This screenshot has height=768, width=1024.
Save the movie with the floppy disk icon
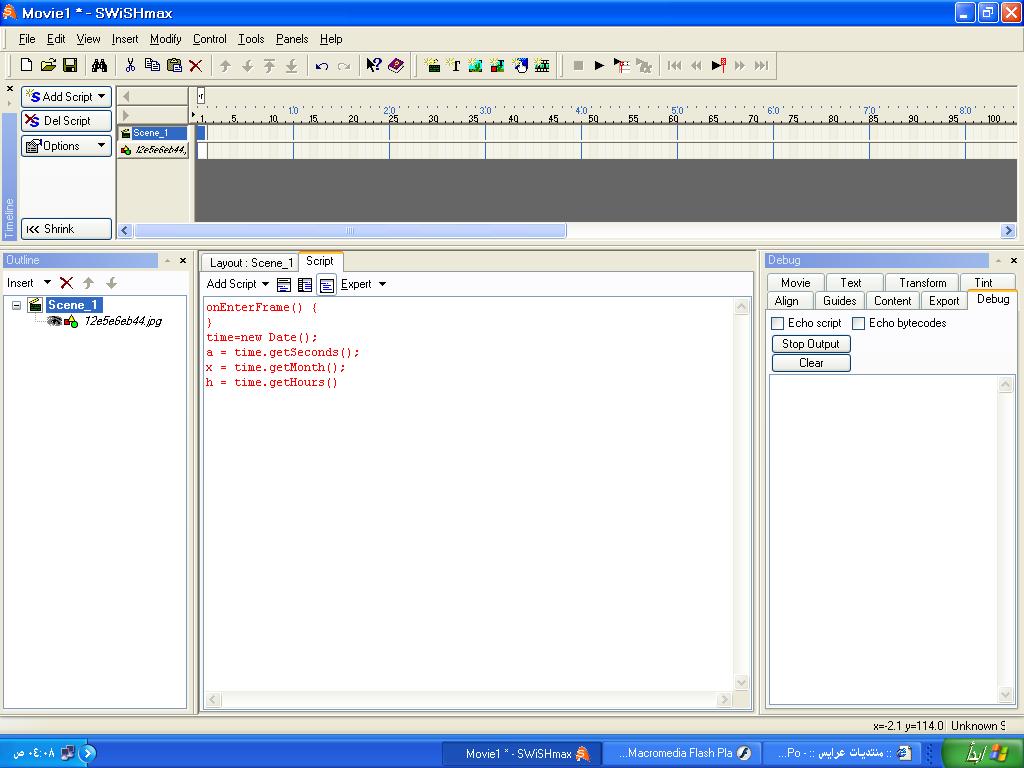pyautogui.click(x=70, y=66)
